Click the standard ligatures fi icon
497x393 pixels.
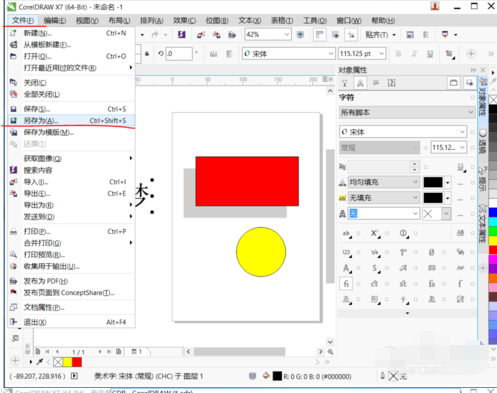pyautogui.click(x=346, y=284)
